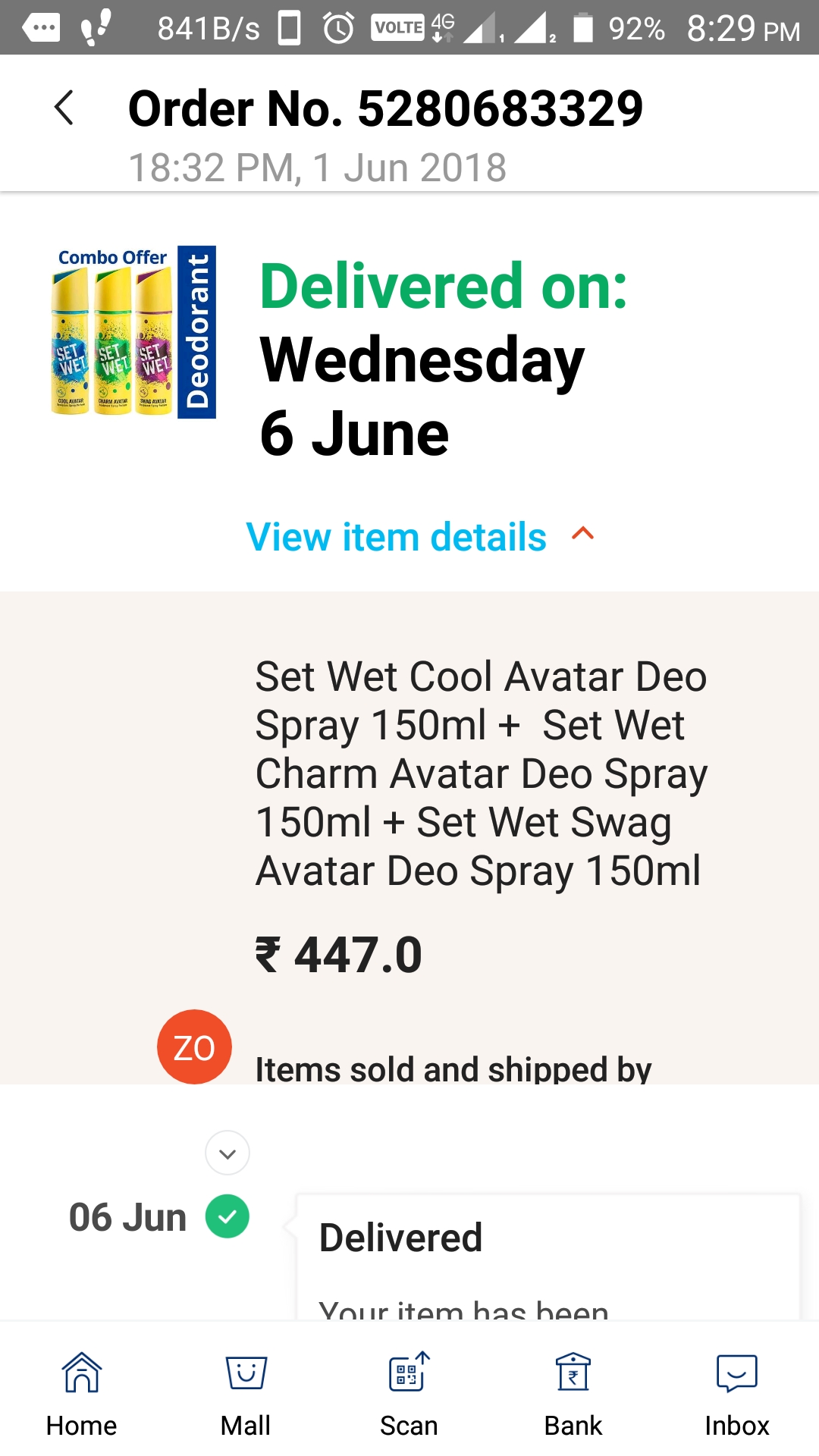Select the Order No. 5280683329 title
The width and height of the screenshot is (819, 1456).
385,108
